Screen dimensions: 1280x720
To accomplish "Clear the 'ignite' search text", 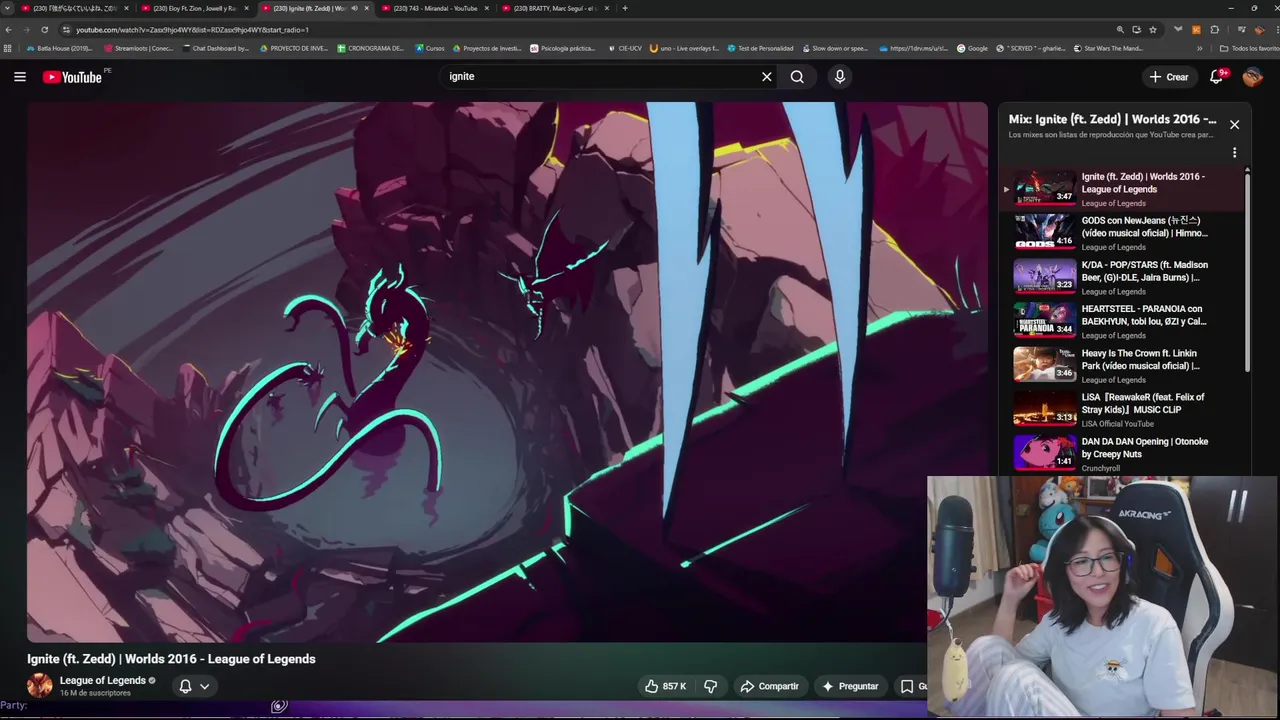I will point(767,76).
